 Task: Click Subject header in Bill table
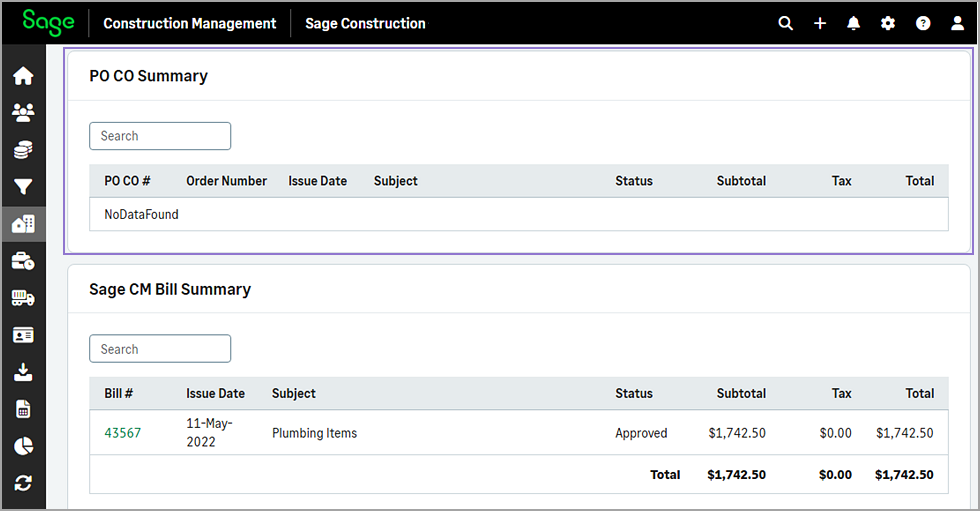tap(294, 394)
